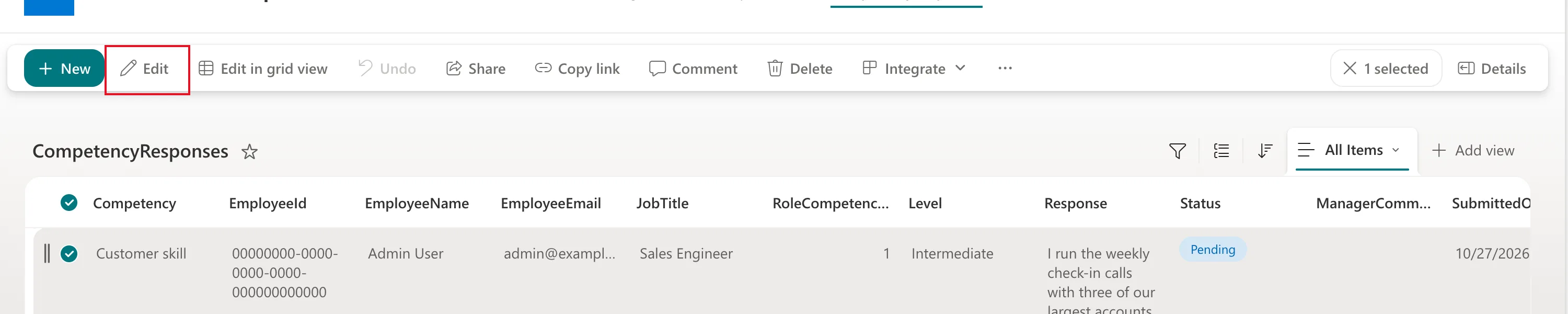Screen dimensions: 1568x314
Task: Click the New button
Action: tap(64, 68)
